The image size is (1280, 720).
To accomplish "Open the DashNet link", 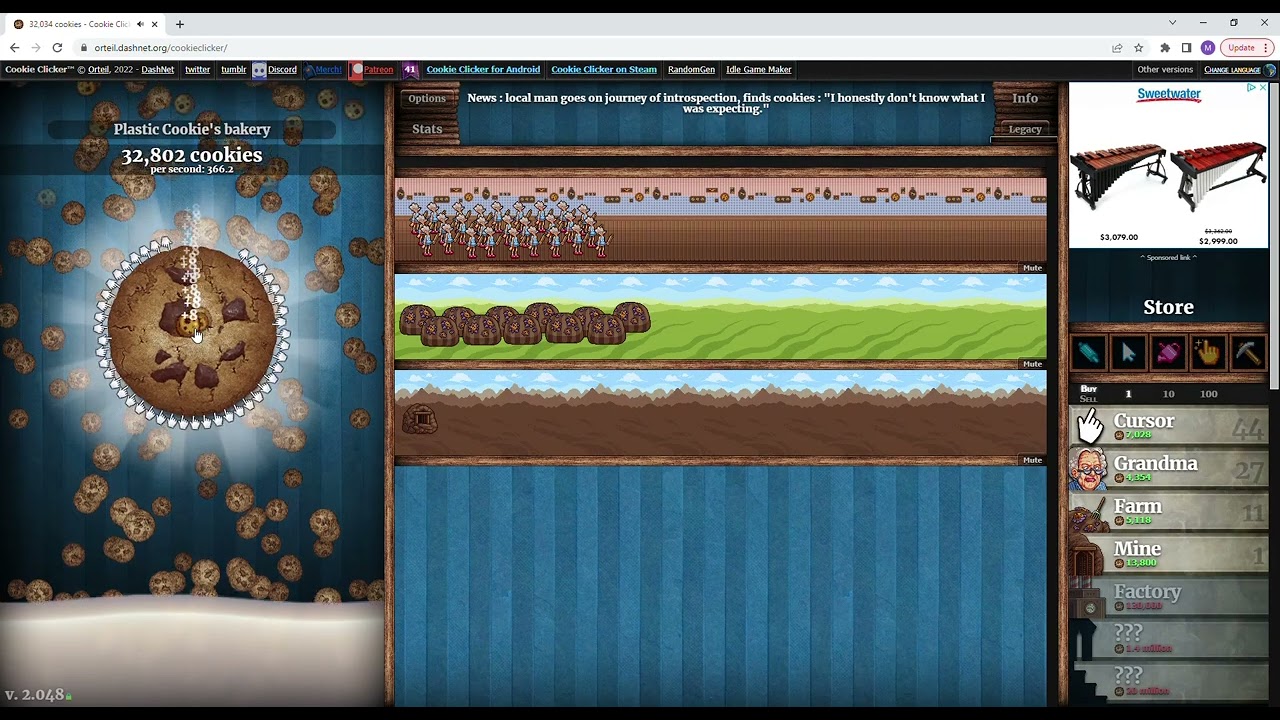I will tap(158, 69).
